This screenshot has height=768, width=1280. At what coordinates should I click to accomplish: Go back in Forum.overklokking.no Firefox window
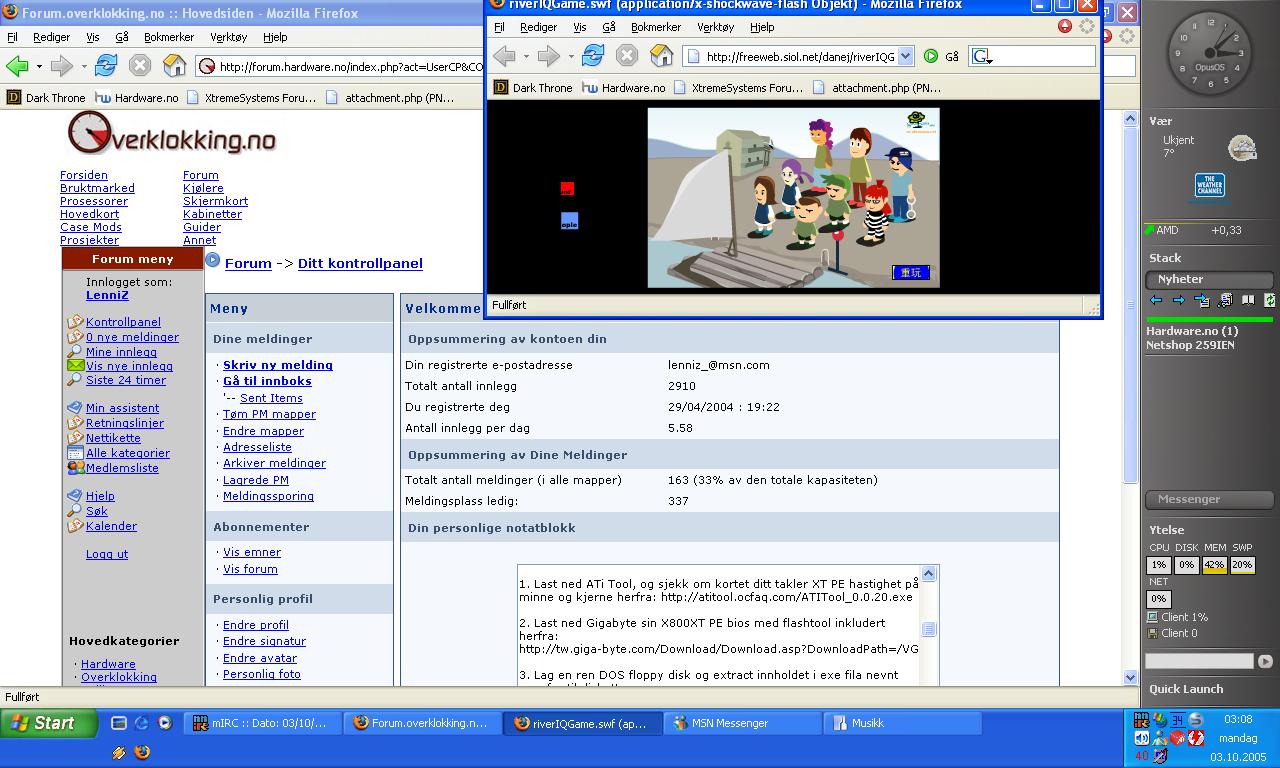[x=17, y=67]
